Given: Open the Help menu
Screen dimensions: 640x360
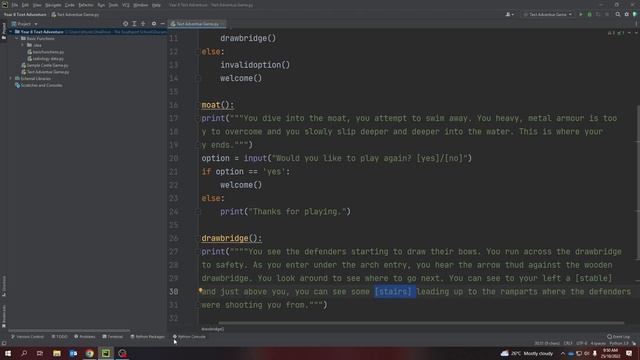Looking at the screenshot, I should [x=156, y=5].
